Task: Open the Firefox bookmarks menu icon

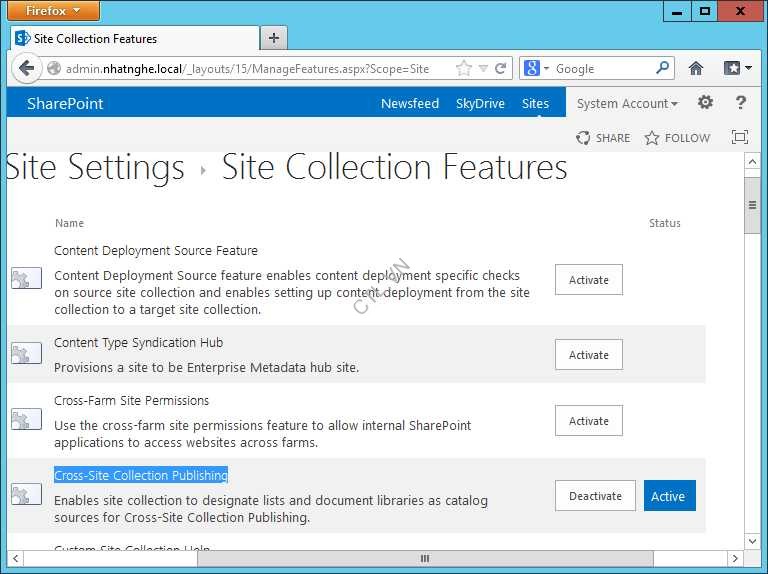Action: point(737,69)
